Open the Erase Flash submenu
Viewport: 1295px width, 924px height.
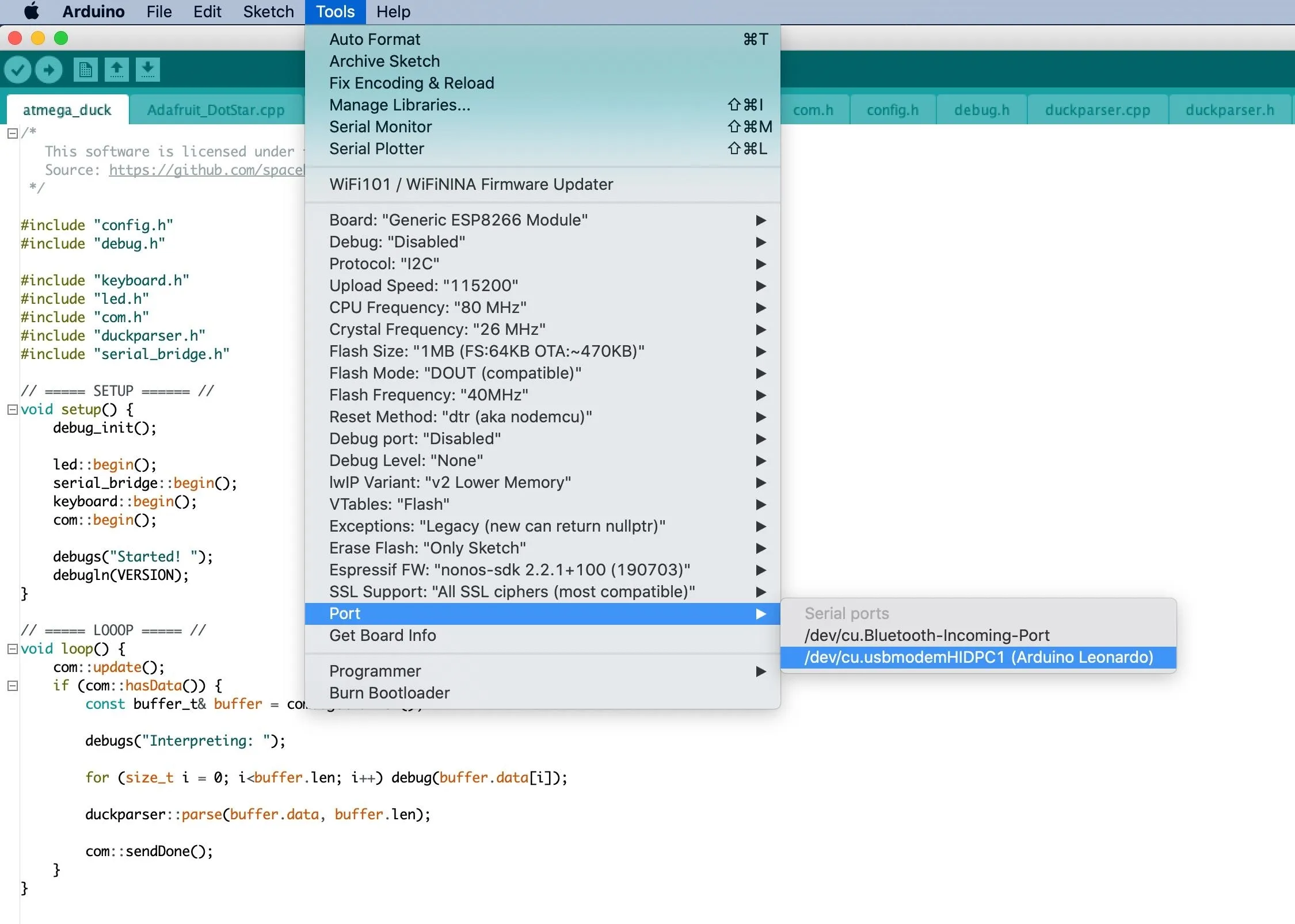click(x=543, y=548)
